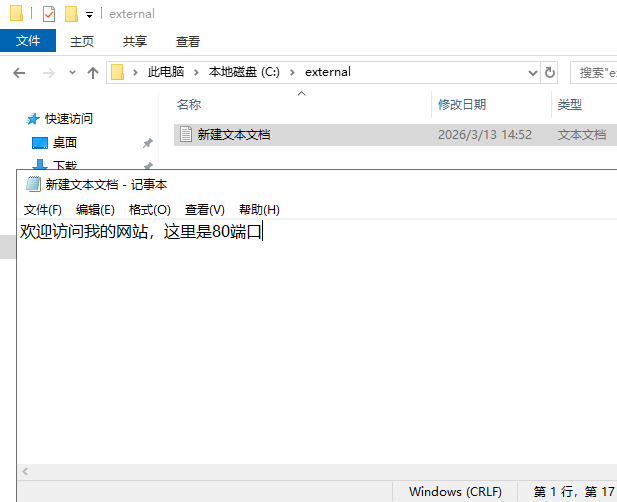This screenshot has width=617, height=502.
Task: Click the properties checkmark icon in title bar
Action: [x=48, y=14]
